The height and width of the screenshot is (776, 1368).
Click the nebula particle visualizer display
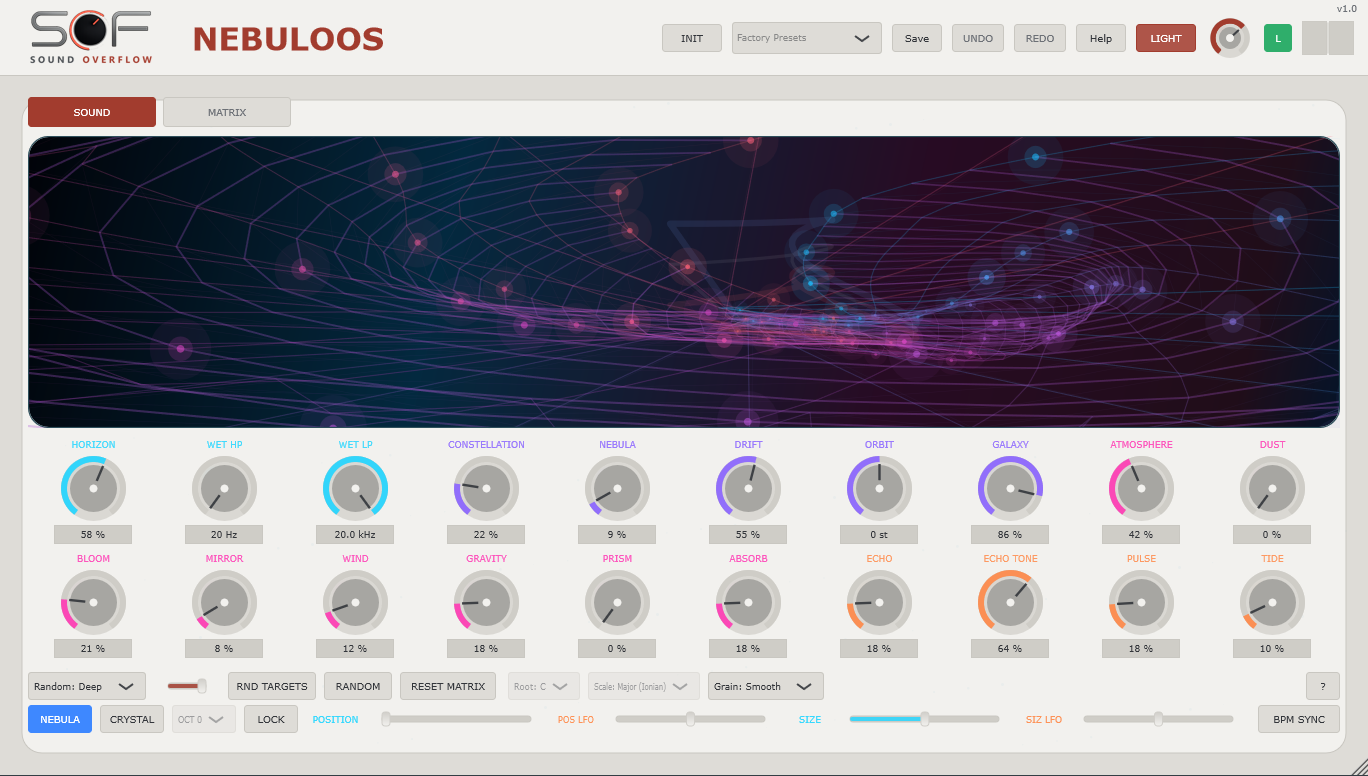point(684,282)
